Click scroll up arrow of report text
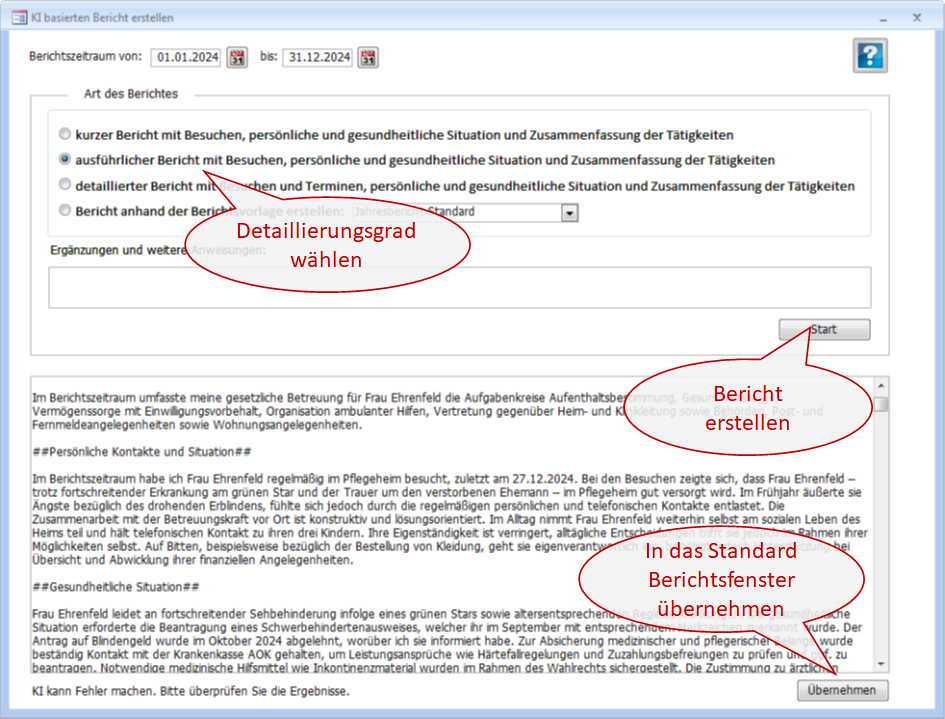945x719 pixels. (x=880, y=386)
